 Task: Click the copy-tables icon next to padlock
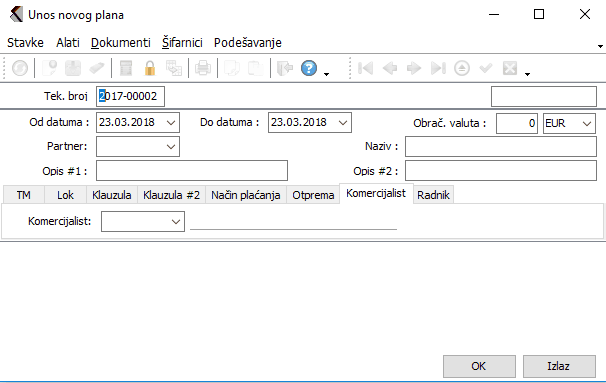coord(174,68)
